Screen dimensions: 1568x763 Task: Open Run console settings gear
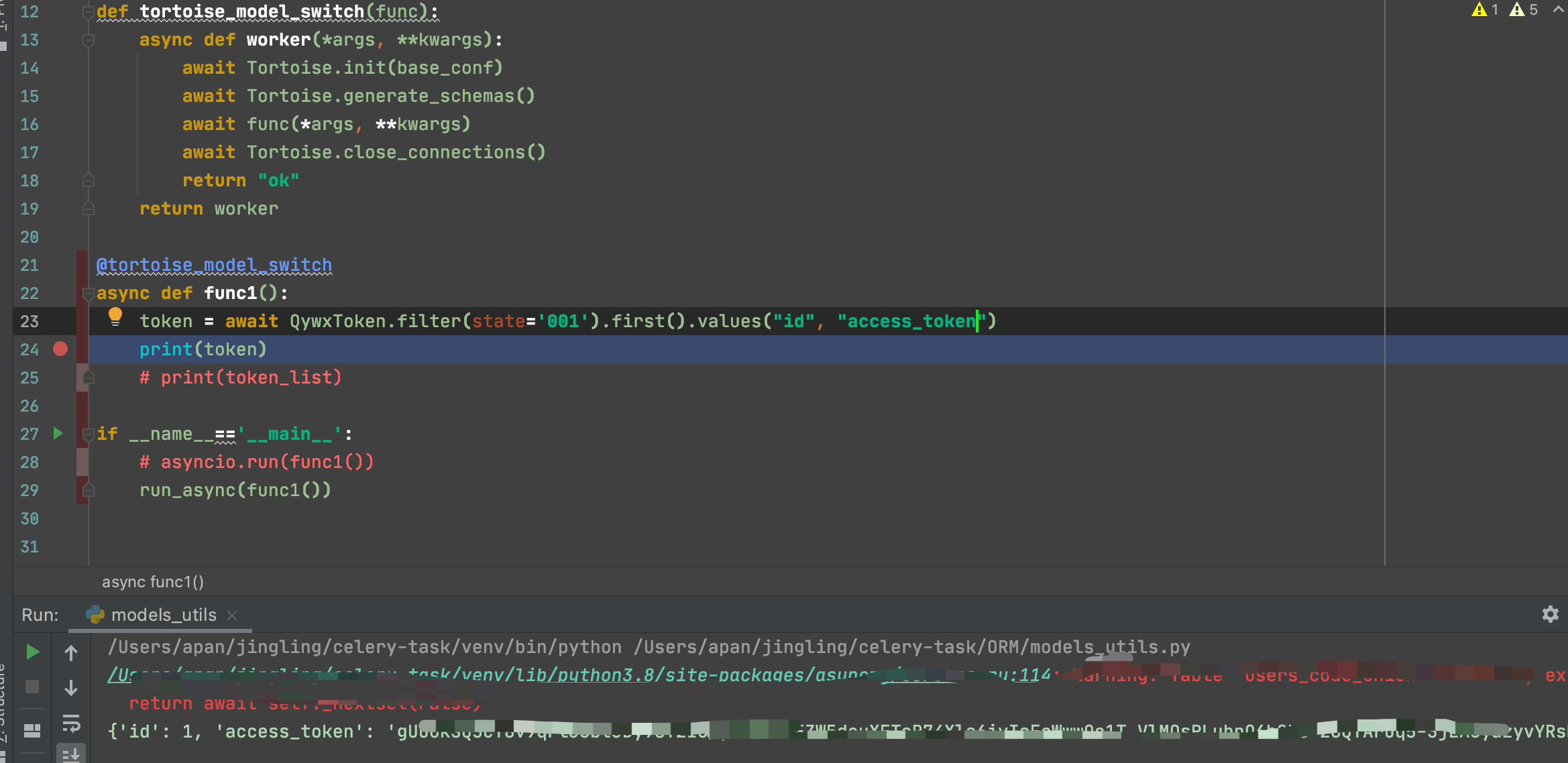tap(1550, 615)
